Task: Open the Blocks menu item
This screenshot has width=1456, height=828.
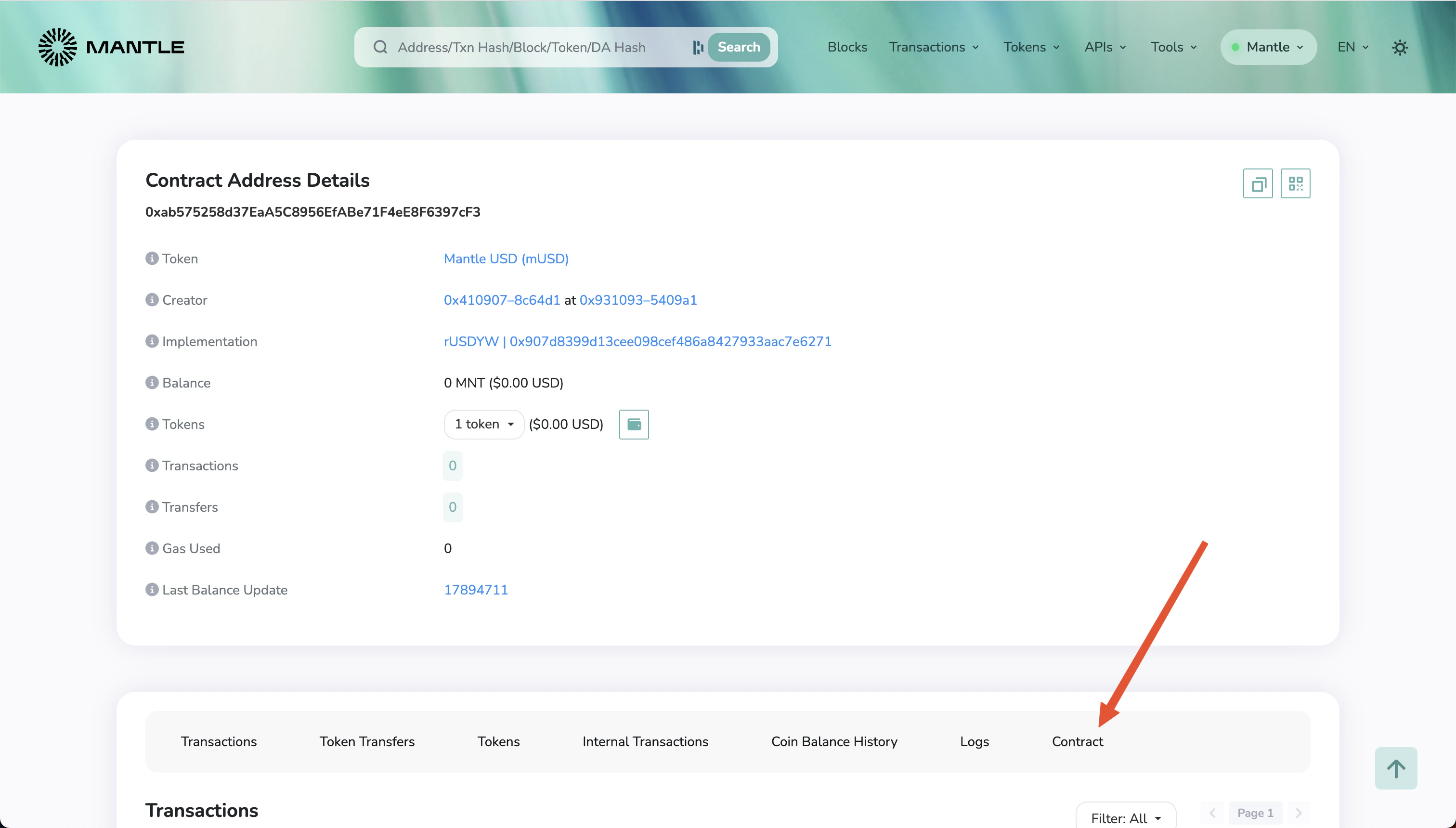Action: click(x=847, y=47)
